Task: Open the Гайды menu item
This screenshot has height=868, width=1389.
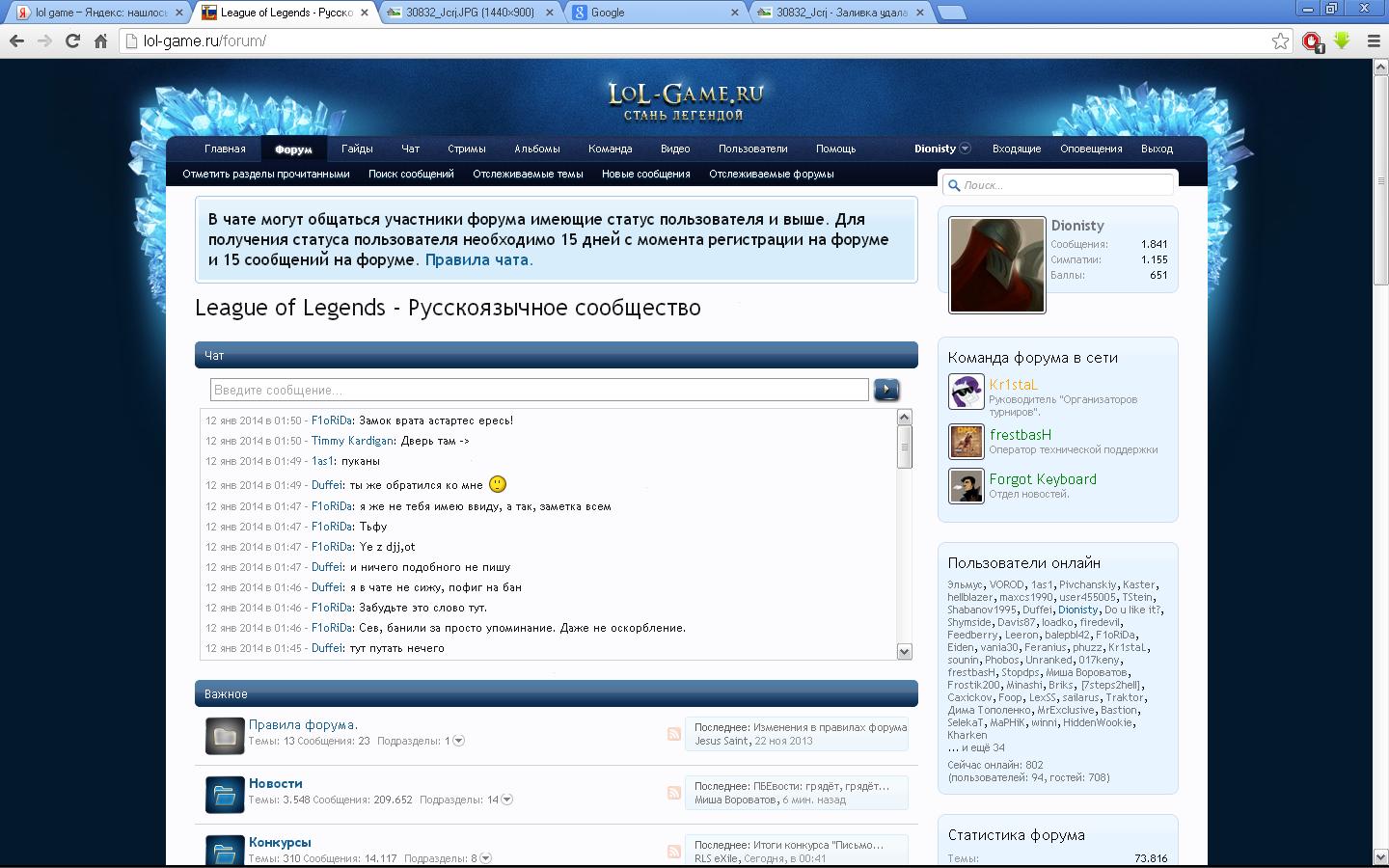Action: (x=357, y=149)
